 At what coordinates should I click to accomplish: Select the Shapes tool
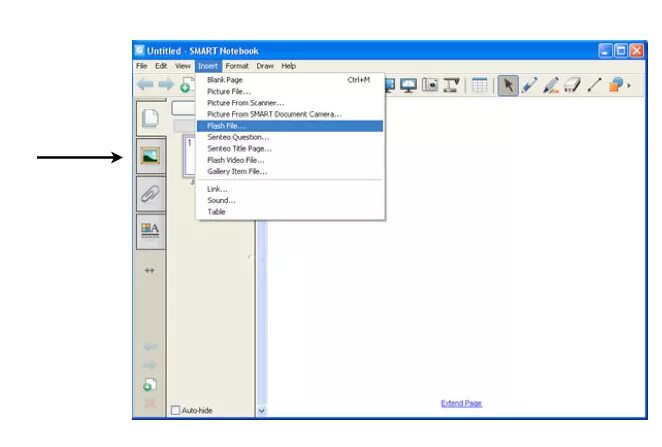(616, 85)
